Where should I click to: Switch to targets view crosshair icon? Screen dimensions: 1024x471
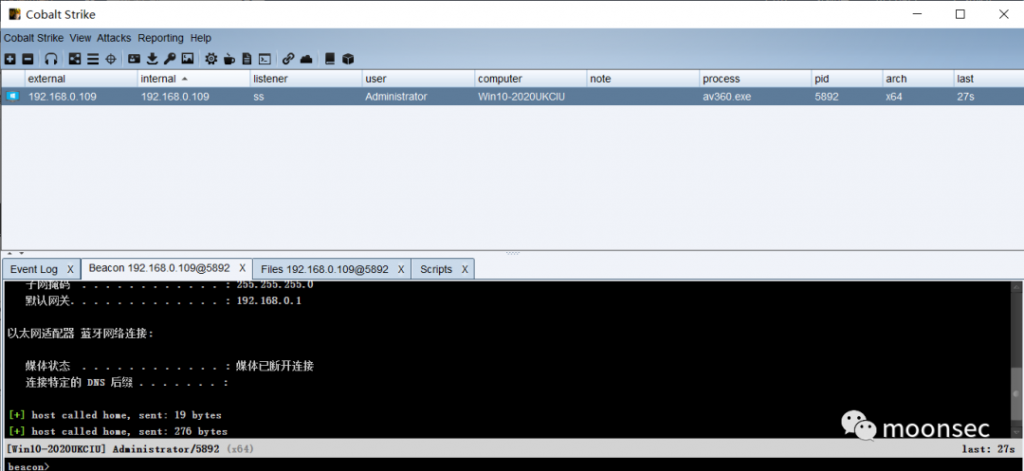(x=111, y=59)
